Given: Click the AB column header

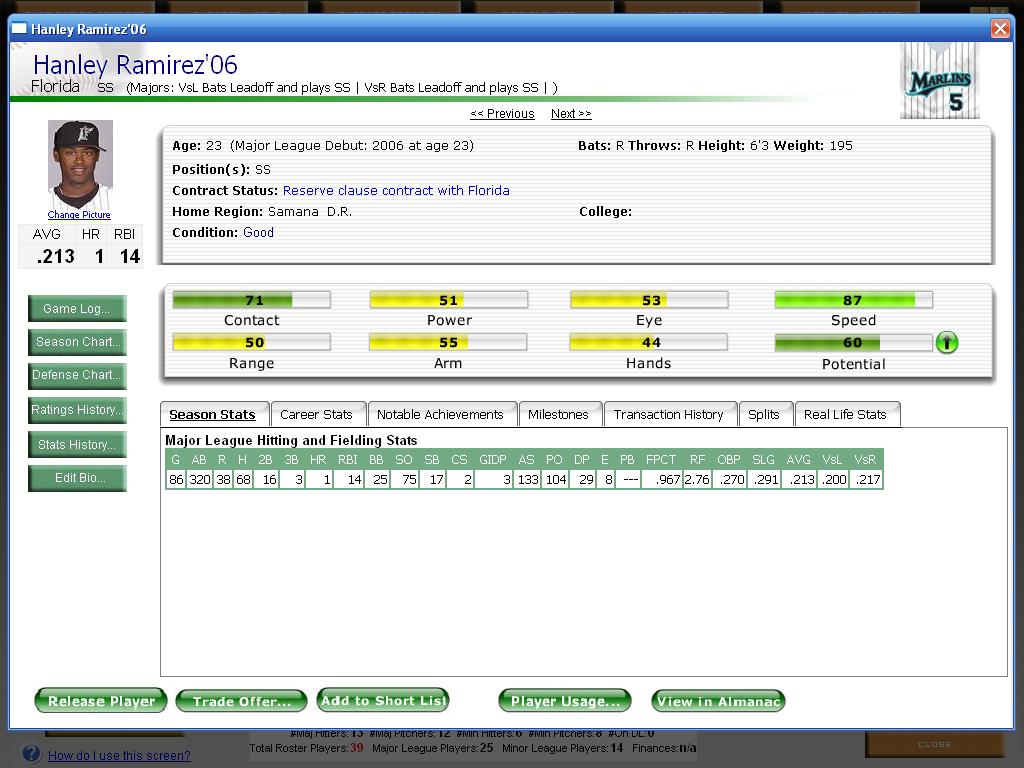Looking at the screenshot, I should [x=199, y=460].
